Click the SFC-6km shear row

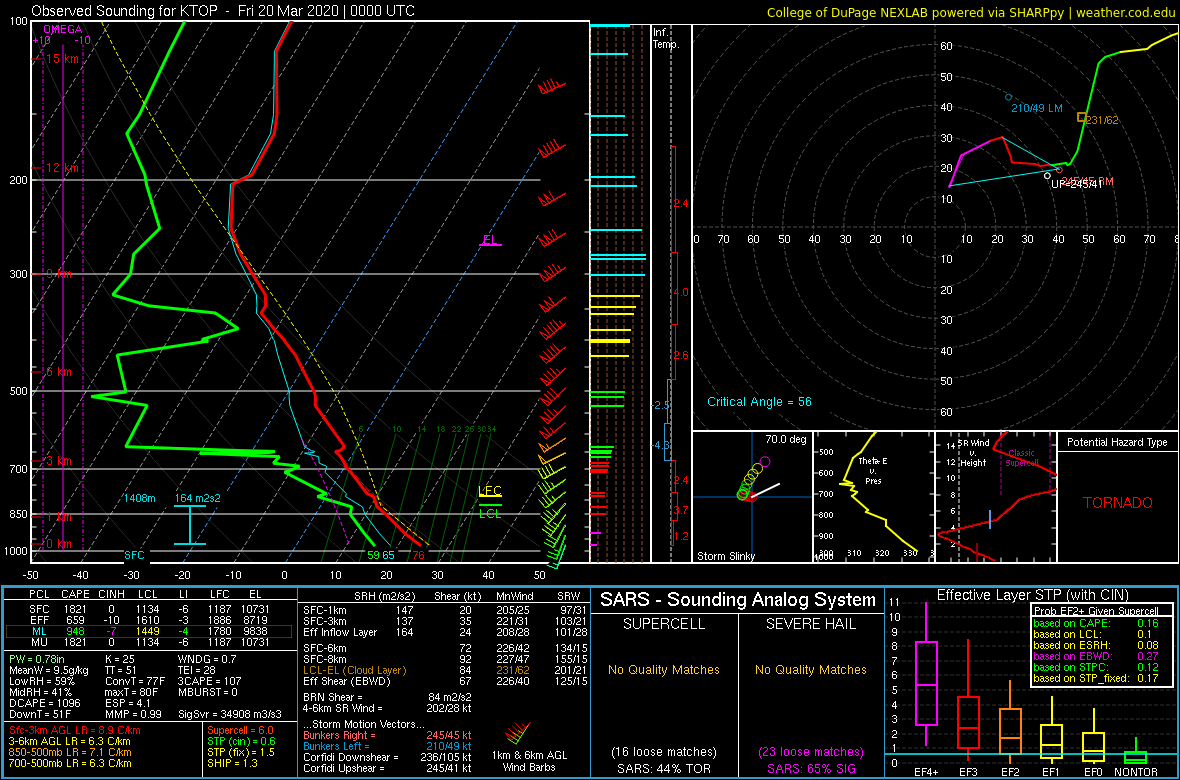tap(444, 649)
